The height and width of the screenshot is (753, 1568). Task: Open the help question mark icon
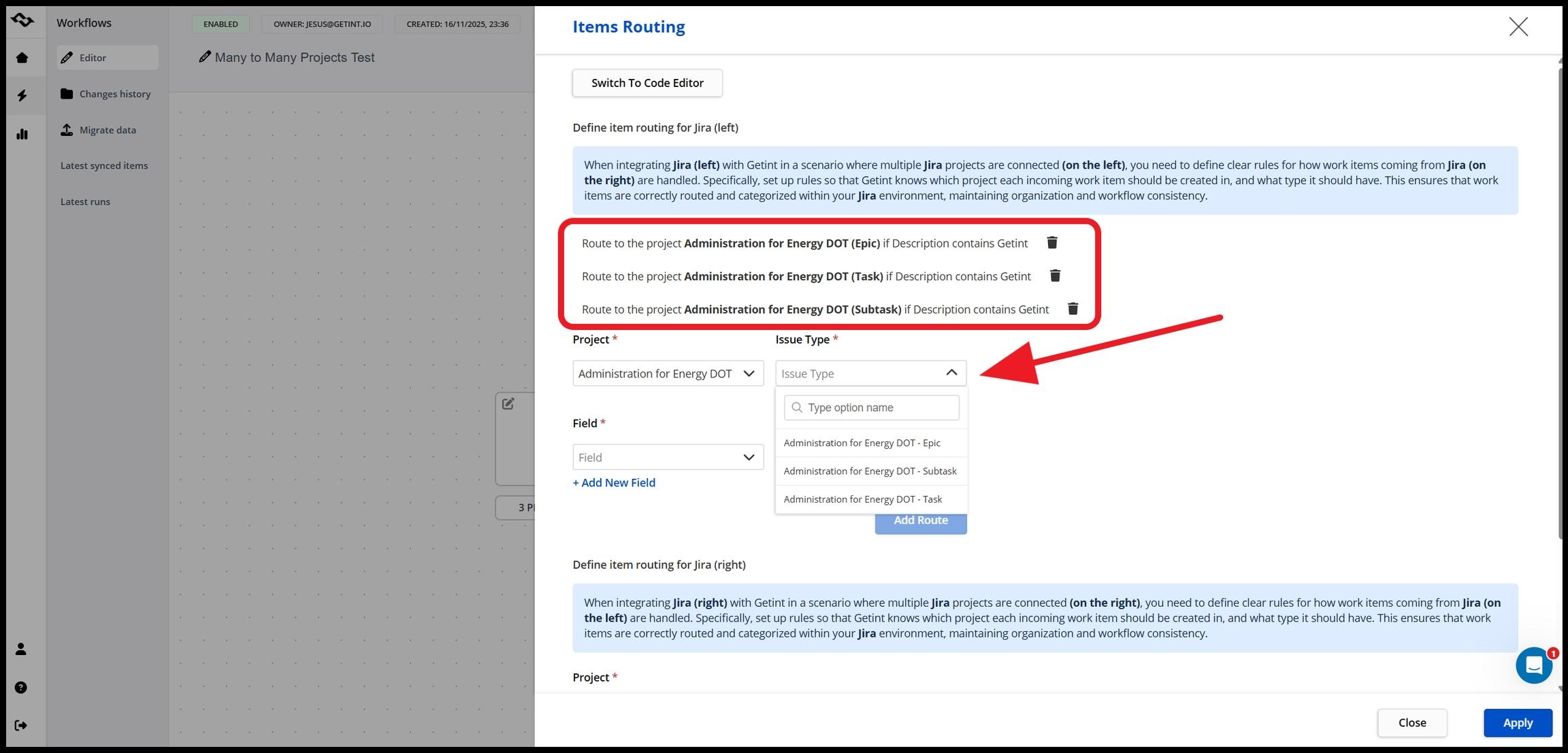coord(21,688)
